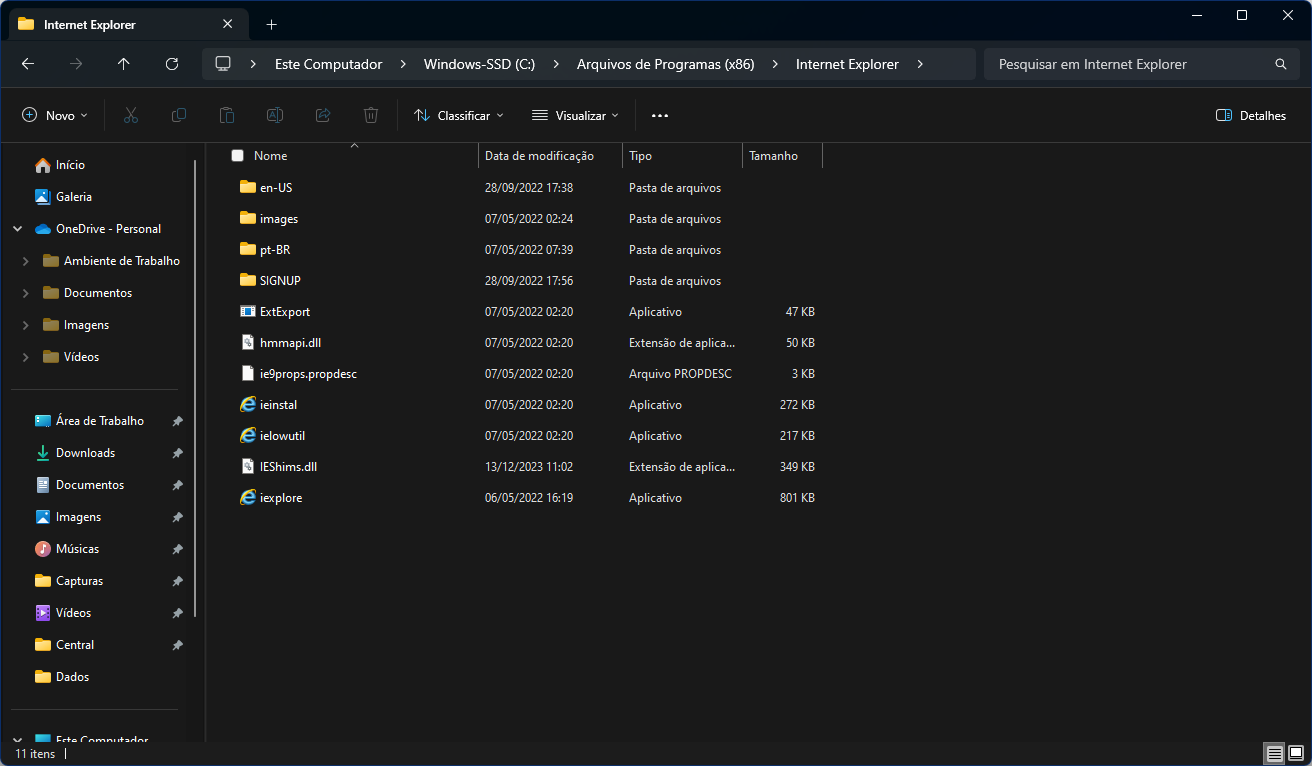Open a new tab with plus button
The height and width of the screenshot is (766, 1312).
[x=271, y=24]
